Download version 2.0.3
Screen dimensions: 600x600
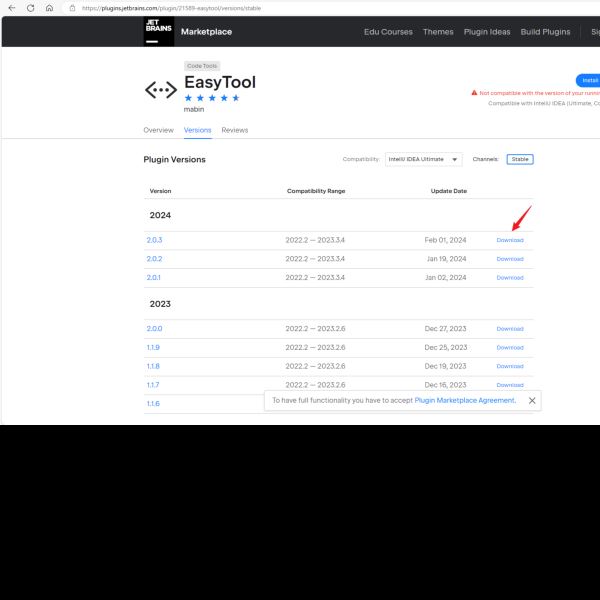click(x=509, y=240)
